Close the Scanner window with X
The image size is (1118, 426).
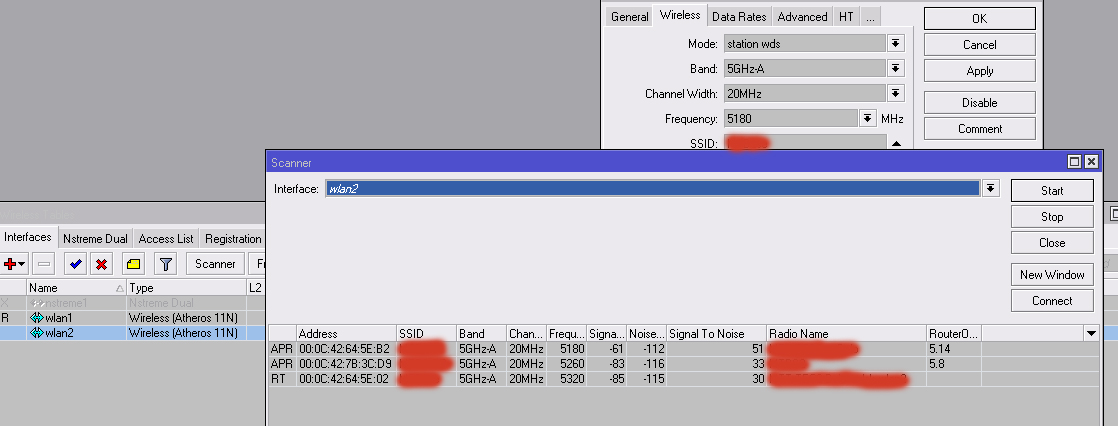click(1091, 162)
